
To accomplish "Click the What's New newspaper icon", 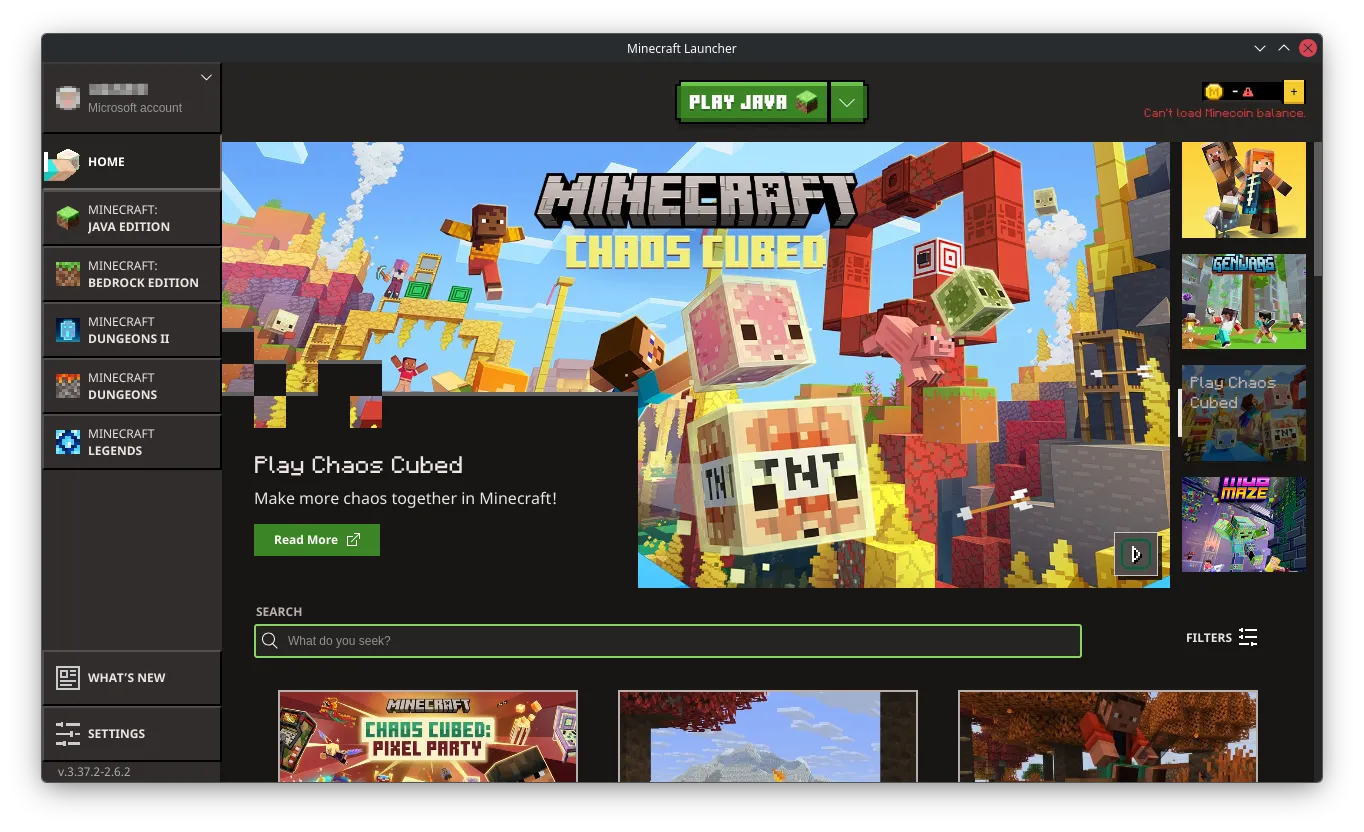I will [x=68, y=678].
